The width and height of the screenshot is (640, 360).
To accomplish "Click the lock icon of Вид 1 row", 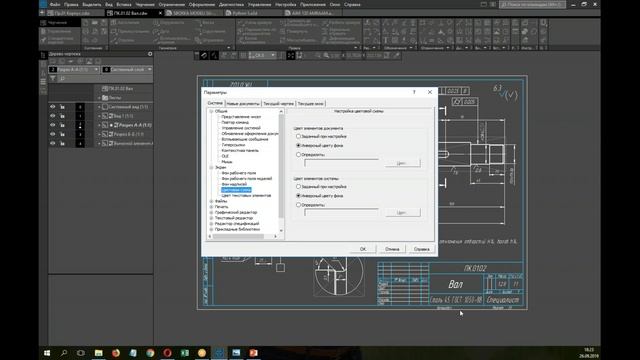I will 62,116.
